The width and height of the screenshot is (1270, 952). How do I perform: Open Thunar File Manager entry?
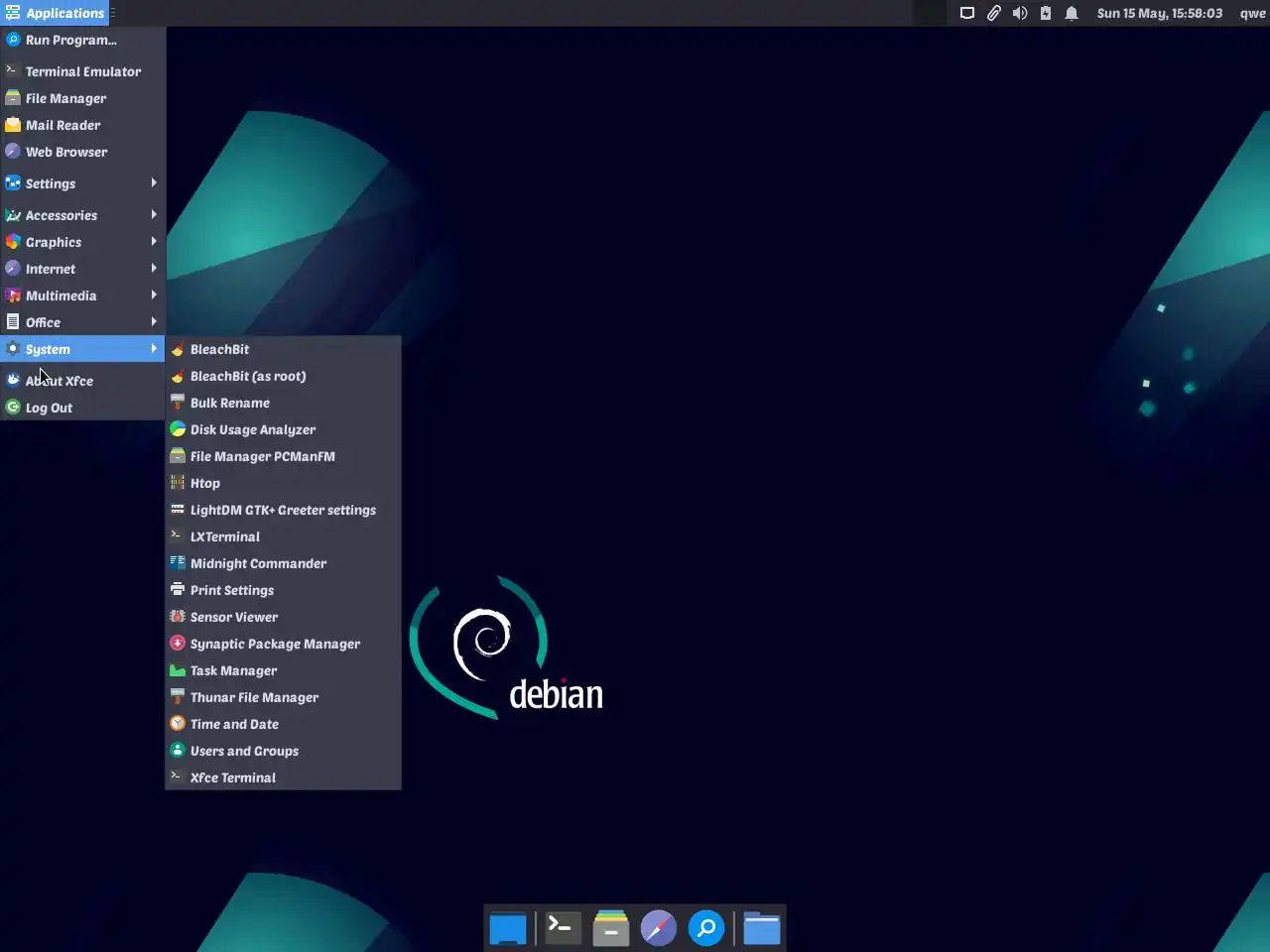[283, 697]
